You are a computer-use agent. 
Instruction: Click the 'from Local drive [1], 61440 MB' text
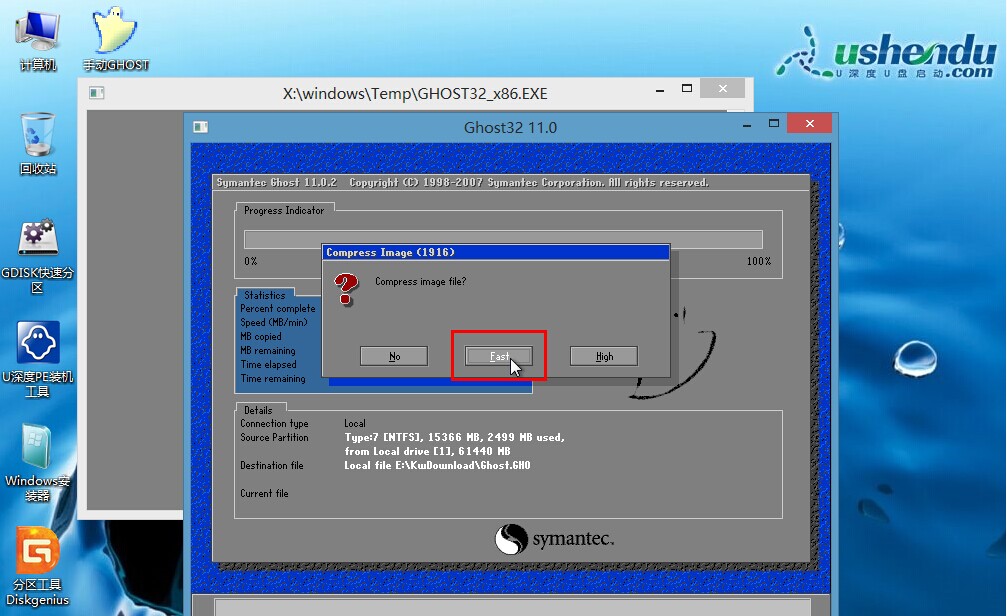coord(427,452)
